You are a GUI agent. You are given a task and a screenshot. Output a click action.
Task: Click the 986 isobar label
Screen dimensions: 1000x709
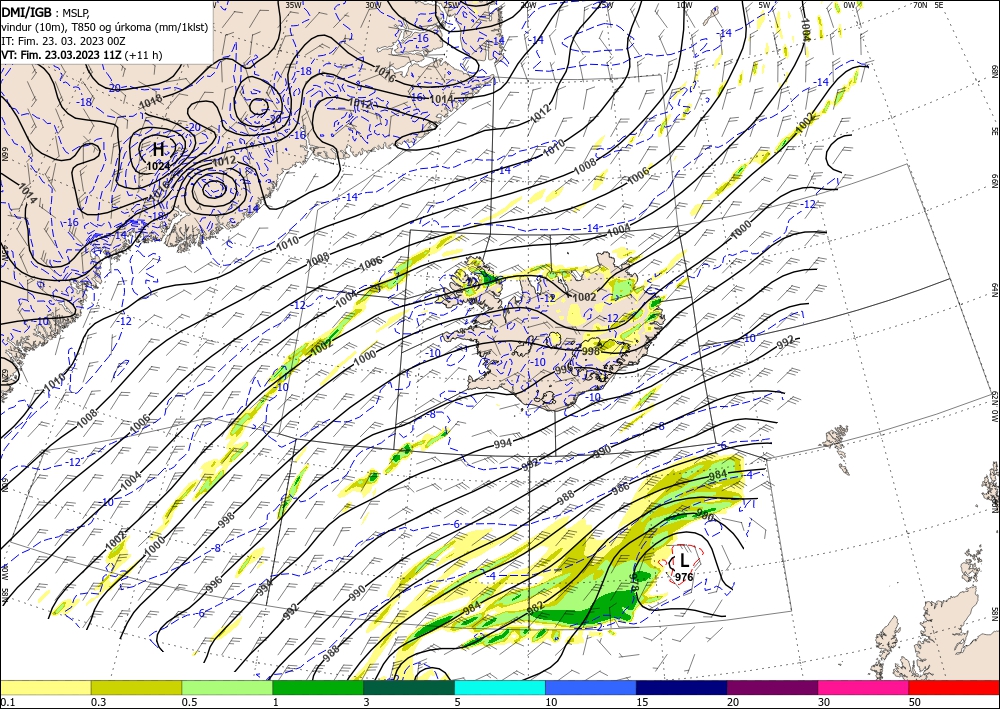pyautogui.click(x=621, y=488)
